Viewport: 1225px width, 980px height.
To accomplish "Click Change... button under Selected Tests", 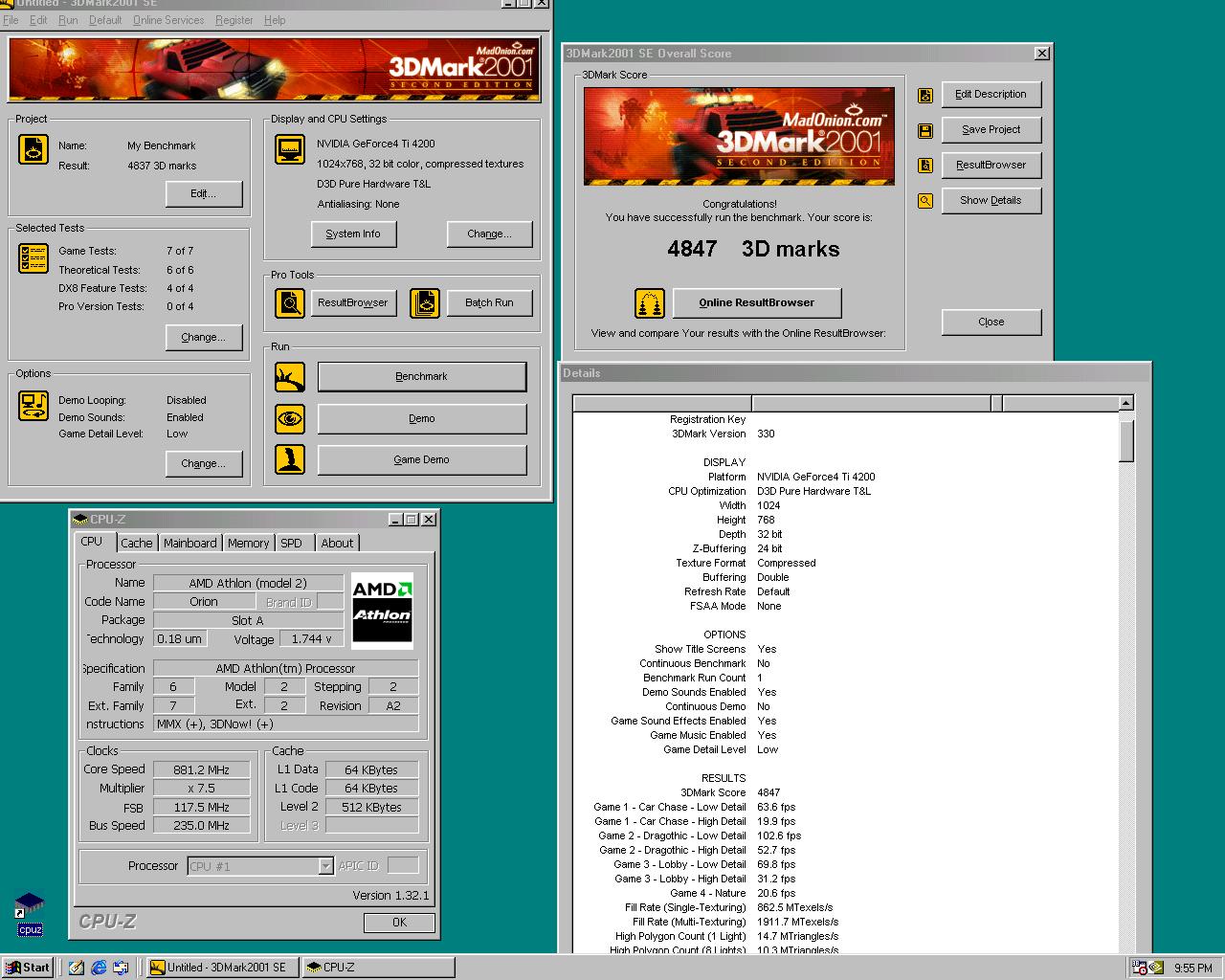I will [204, 338].
